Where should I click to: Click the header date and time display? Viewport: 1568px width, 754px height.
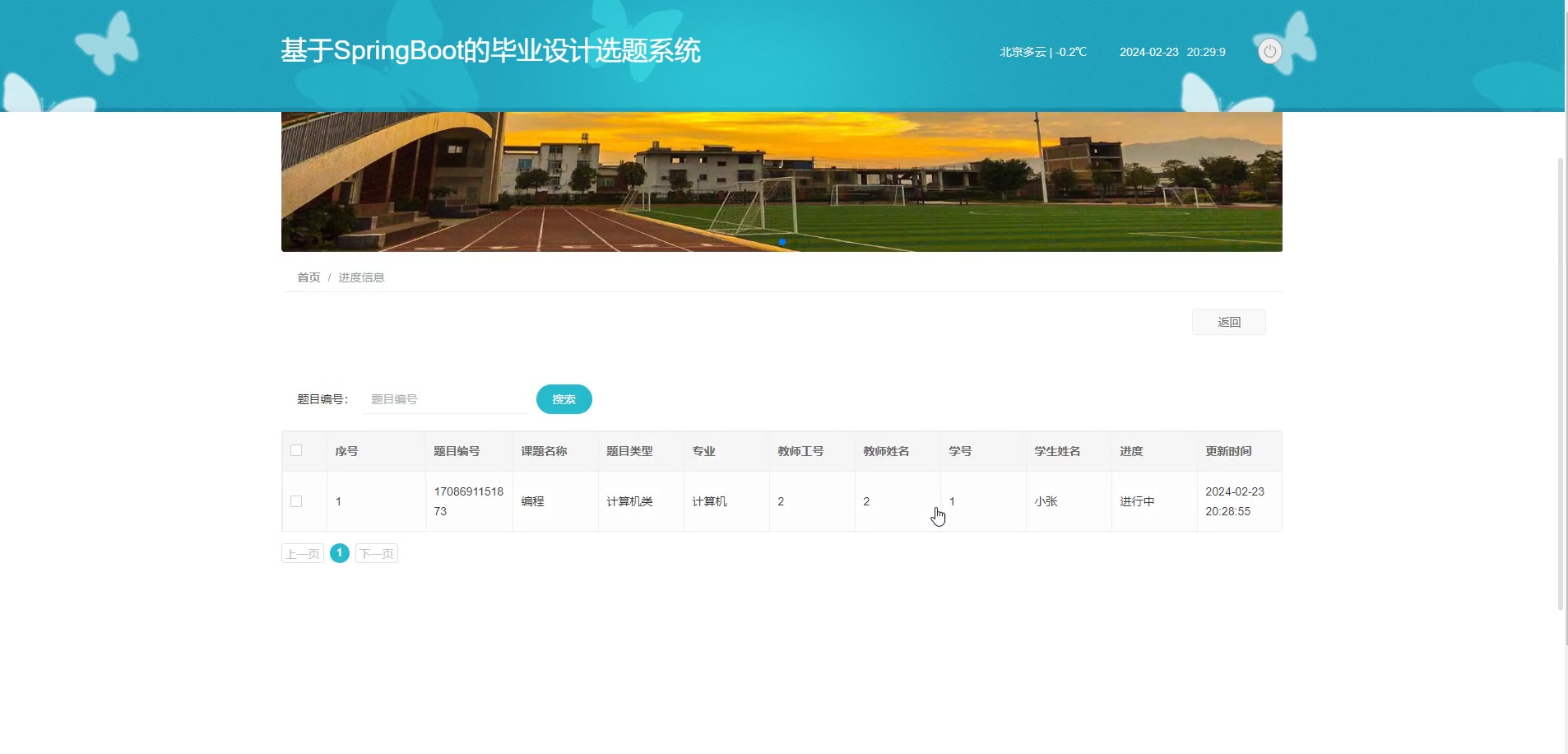click(x=1172, y=52)
